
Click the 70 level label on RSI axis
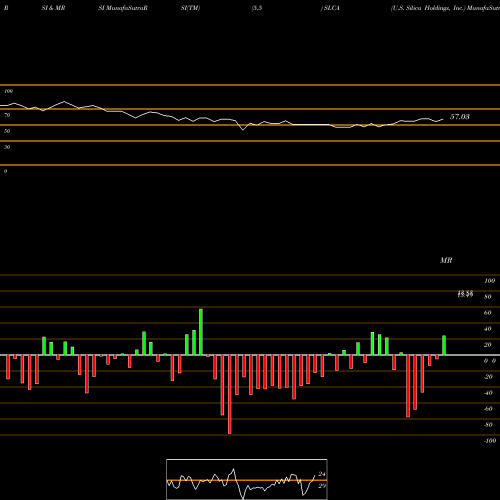[x=7, y=115]
